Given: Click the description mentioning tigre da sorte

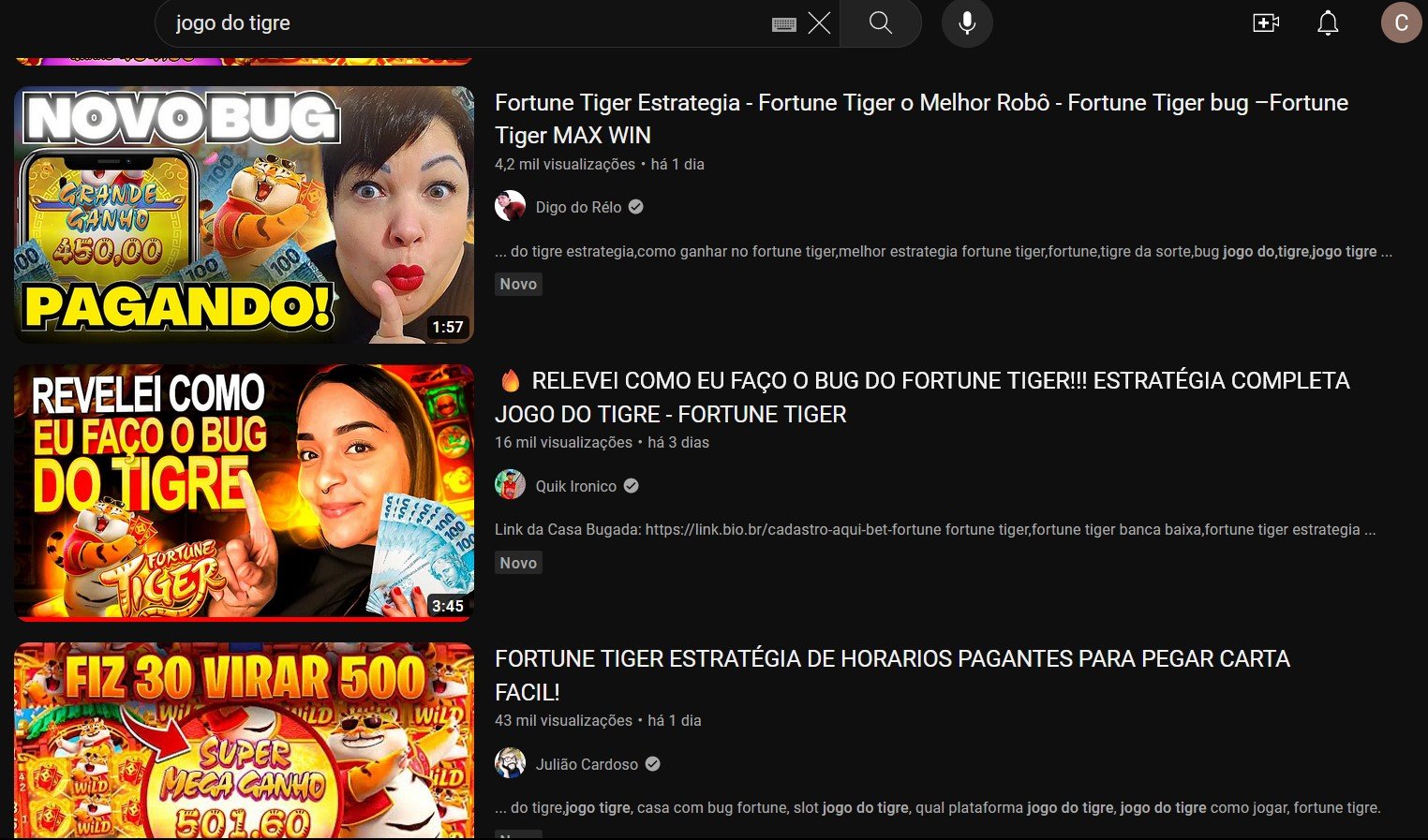Looking at the screenshot, I should [x=944, y=251].
